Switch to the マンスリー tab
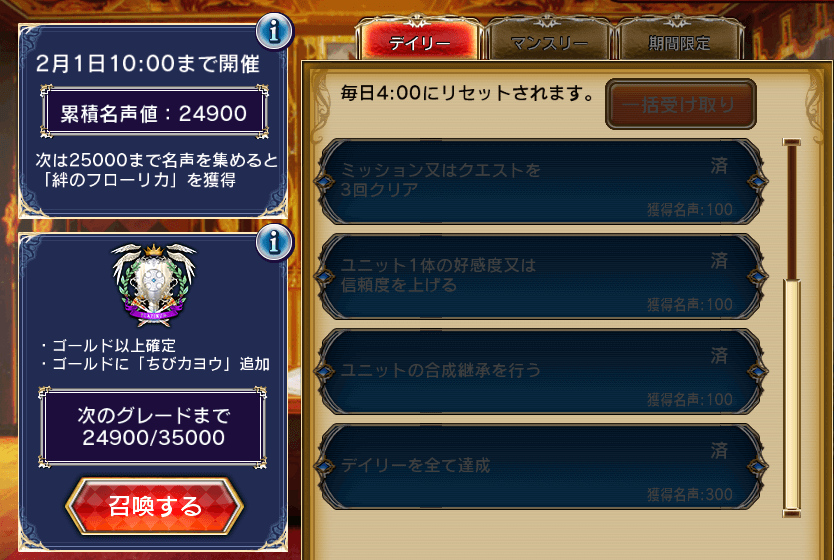This screenshot has height=560, width=834. [x=549, y=40]
